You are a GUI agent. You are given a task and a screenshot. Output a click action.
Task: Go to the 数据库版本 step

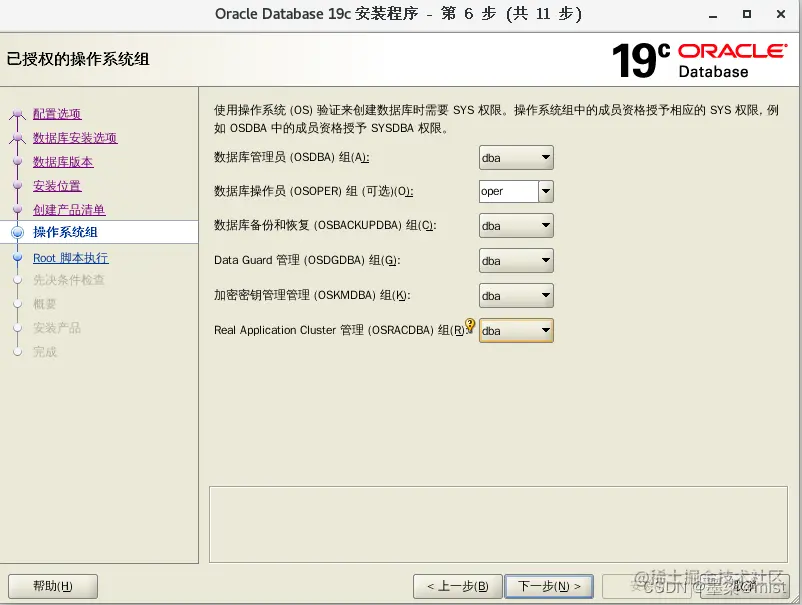(x=63, y=162)
